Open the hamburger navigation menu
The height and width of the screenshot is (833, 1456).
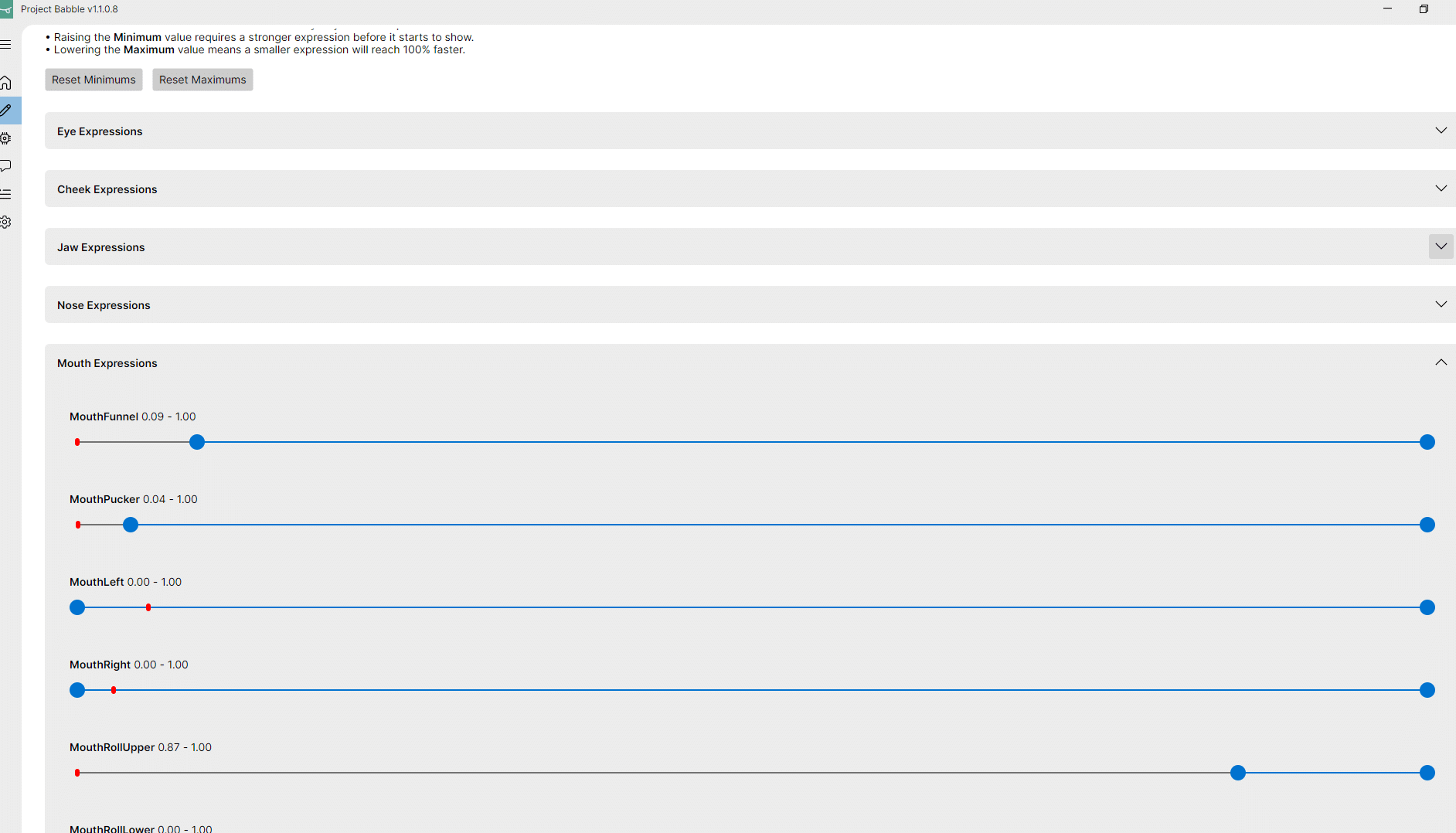coord(5,45)
